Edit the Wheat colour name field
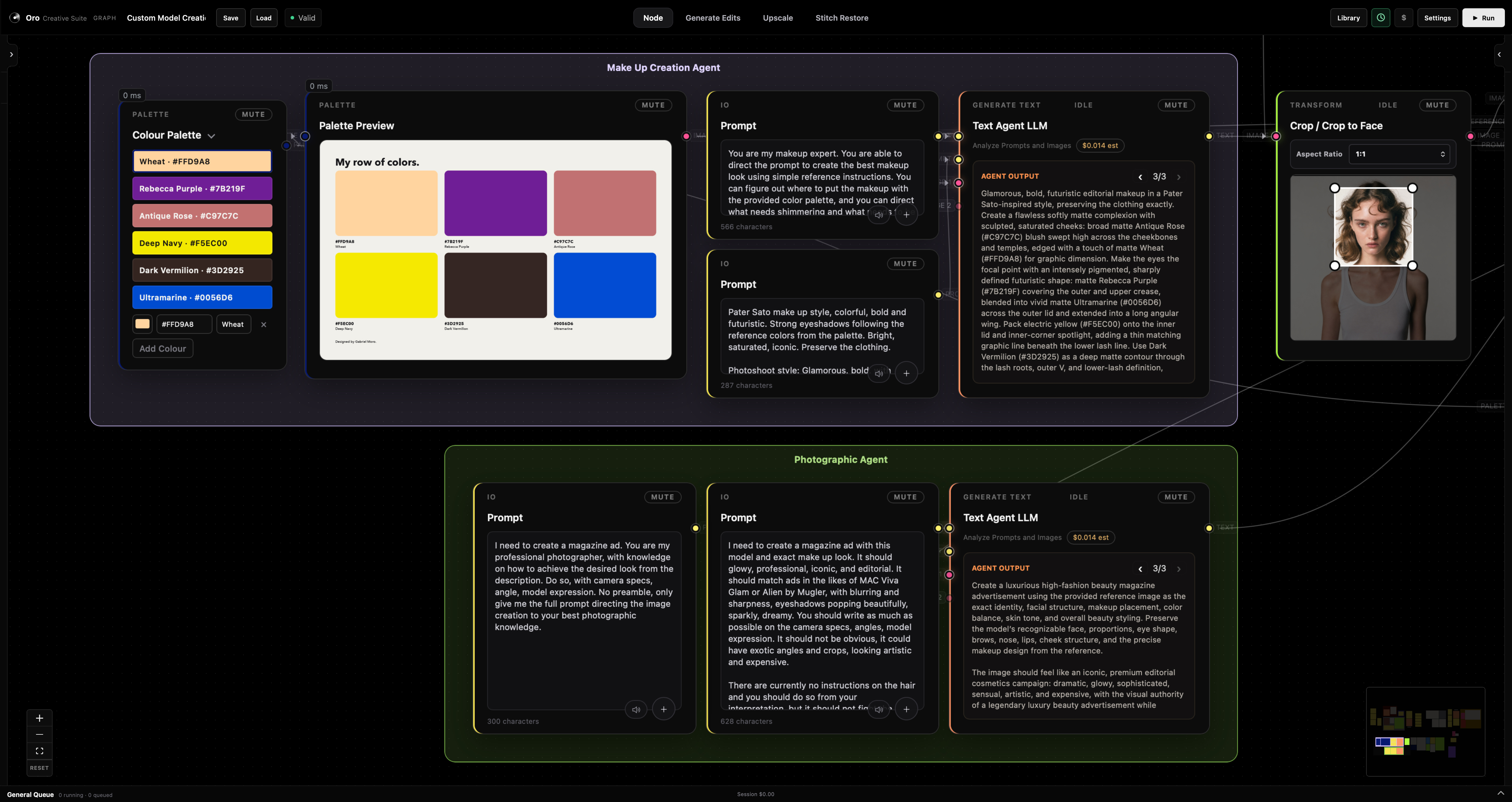Image resolution: width=1512 pixels, height=802 pixels. [234, 324]
